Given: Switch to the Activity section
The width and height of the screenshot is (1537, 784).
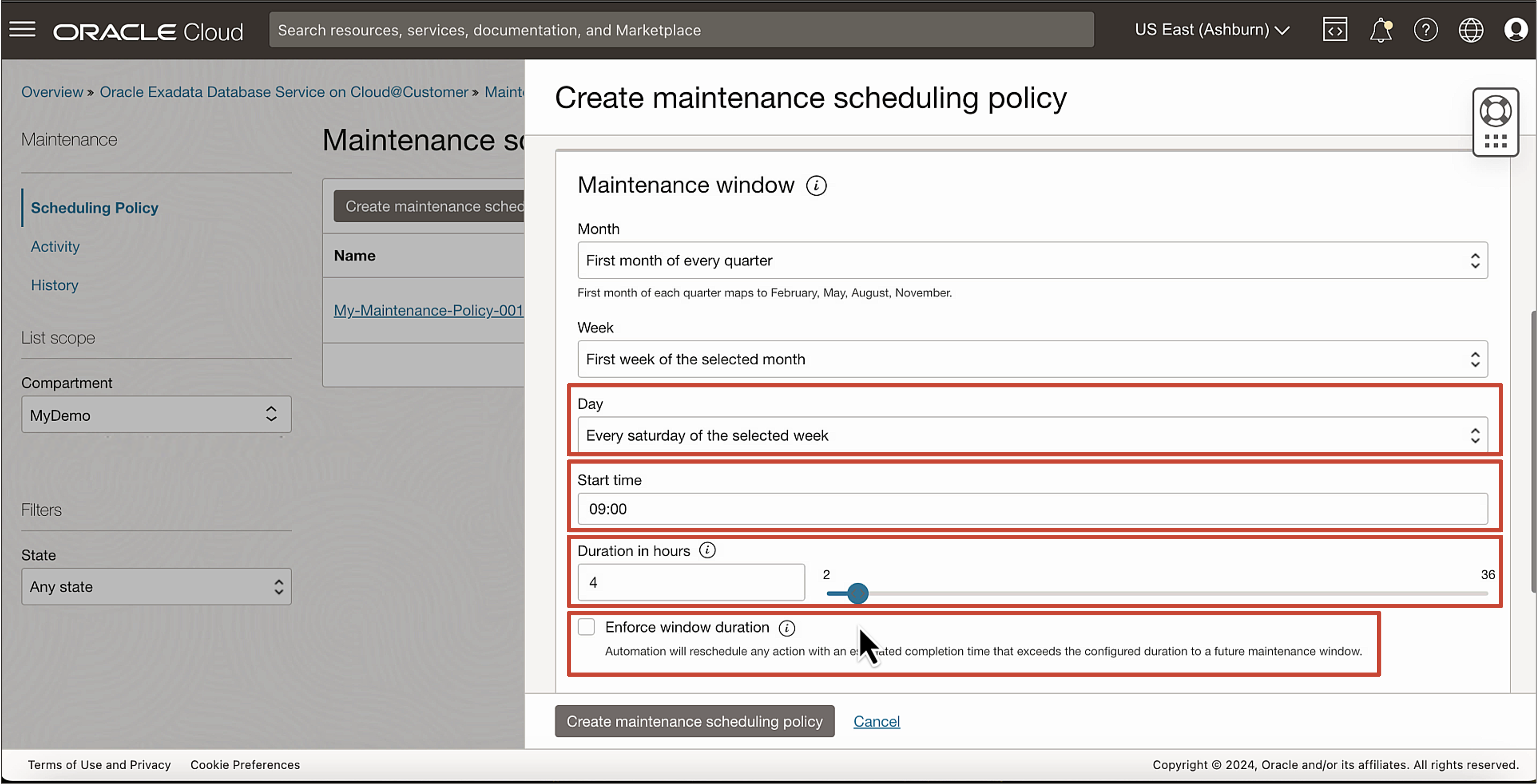Looking at the screenshot, I should (55, 246).
